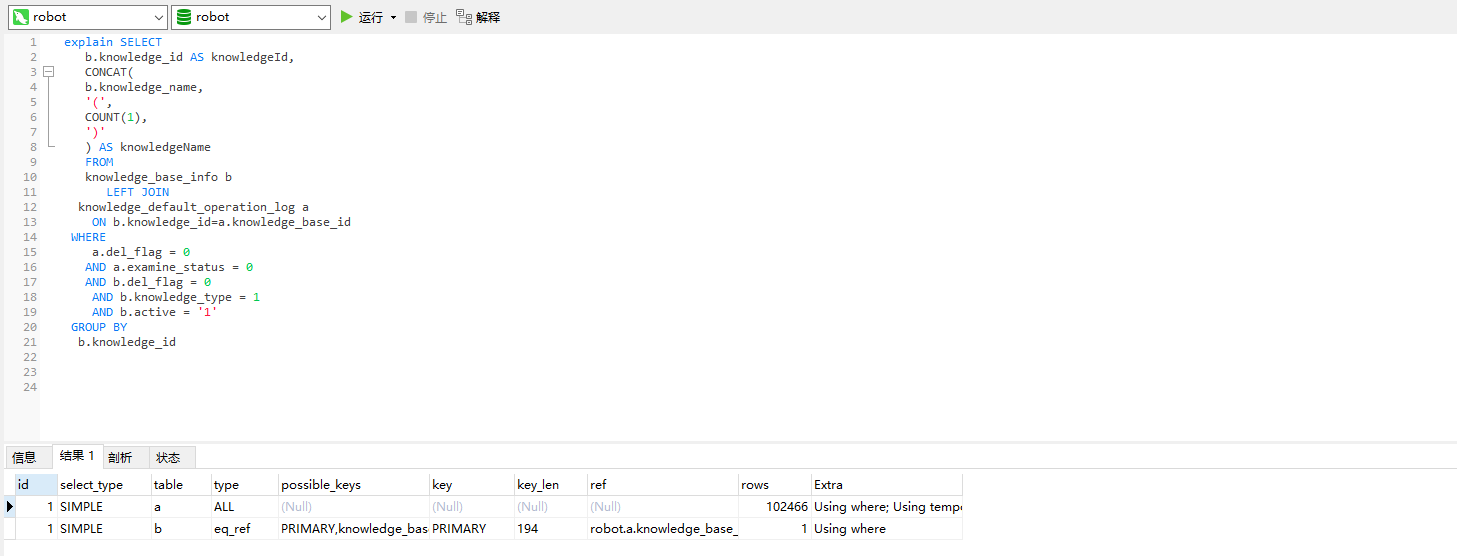Open the 状态 tab
Screen dimensions: 1457x556
[x=168, y=458]
